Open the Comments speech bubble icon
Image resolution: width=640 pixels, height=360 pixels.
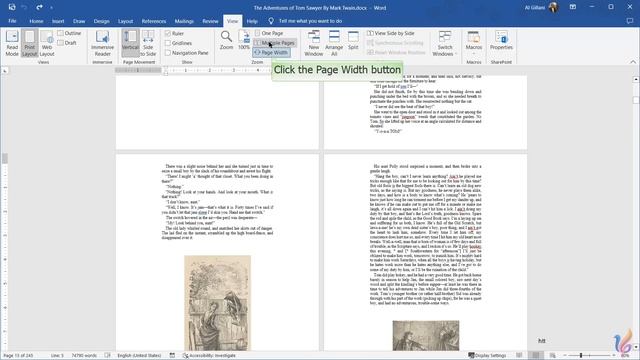630,21
